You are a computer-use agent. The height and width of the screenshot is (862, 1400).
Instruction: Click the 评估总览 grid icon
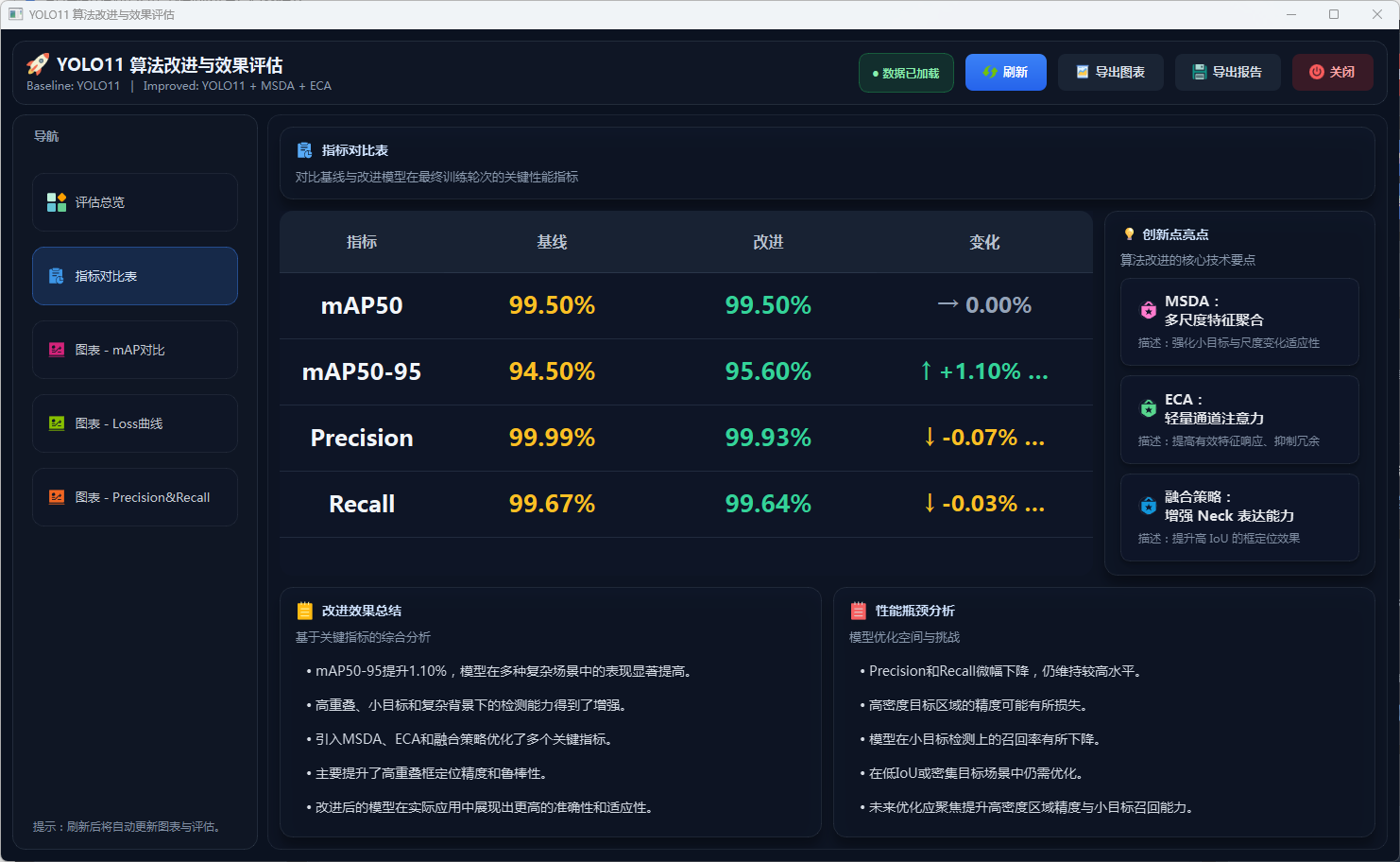[x=57, y=202]
